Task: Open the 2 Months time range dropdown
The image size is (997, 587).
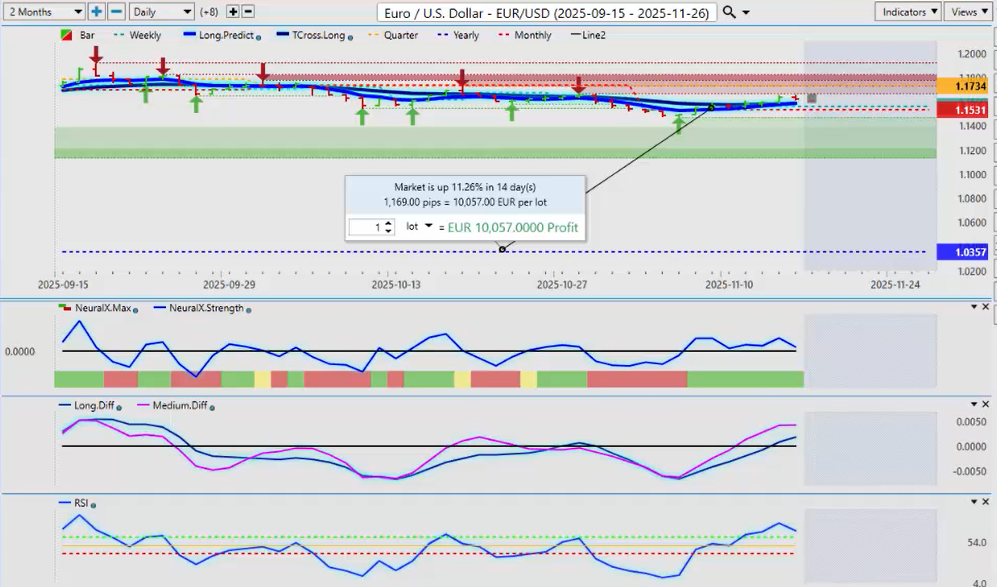Action: (43, 11)
